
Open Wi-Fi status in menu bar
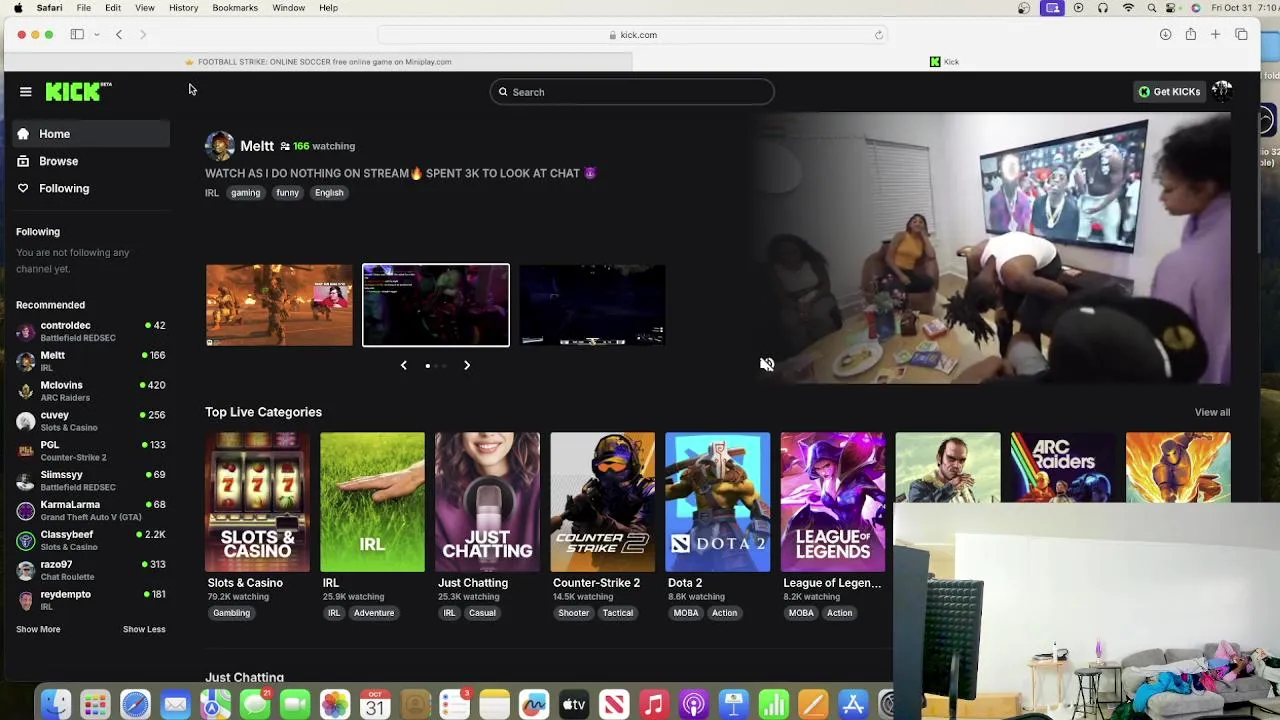click(1128, 8)
